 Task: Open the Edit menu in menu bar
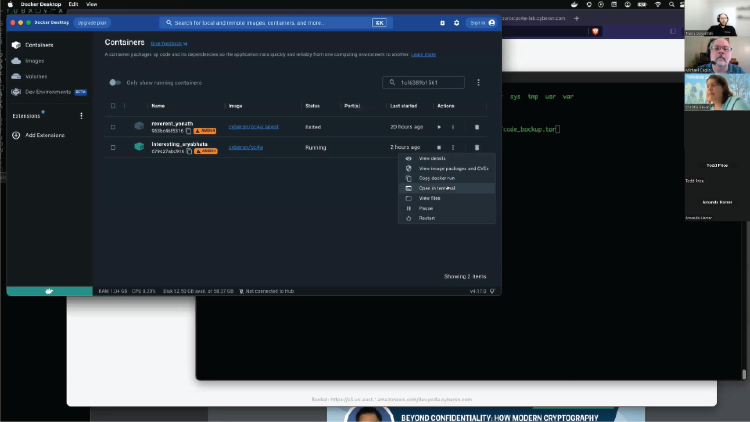point(73,4)
